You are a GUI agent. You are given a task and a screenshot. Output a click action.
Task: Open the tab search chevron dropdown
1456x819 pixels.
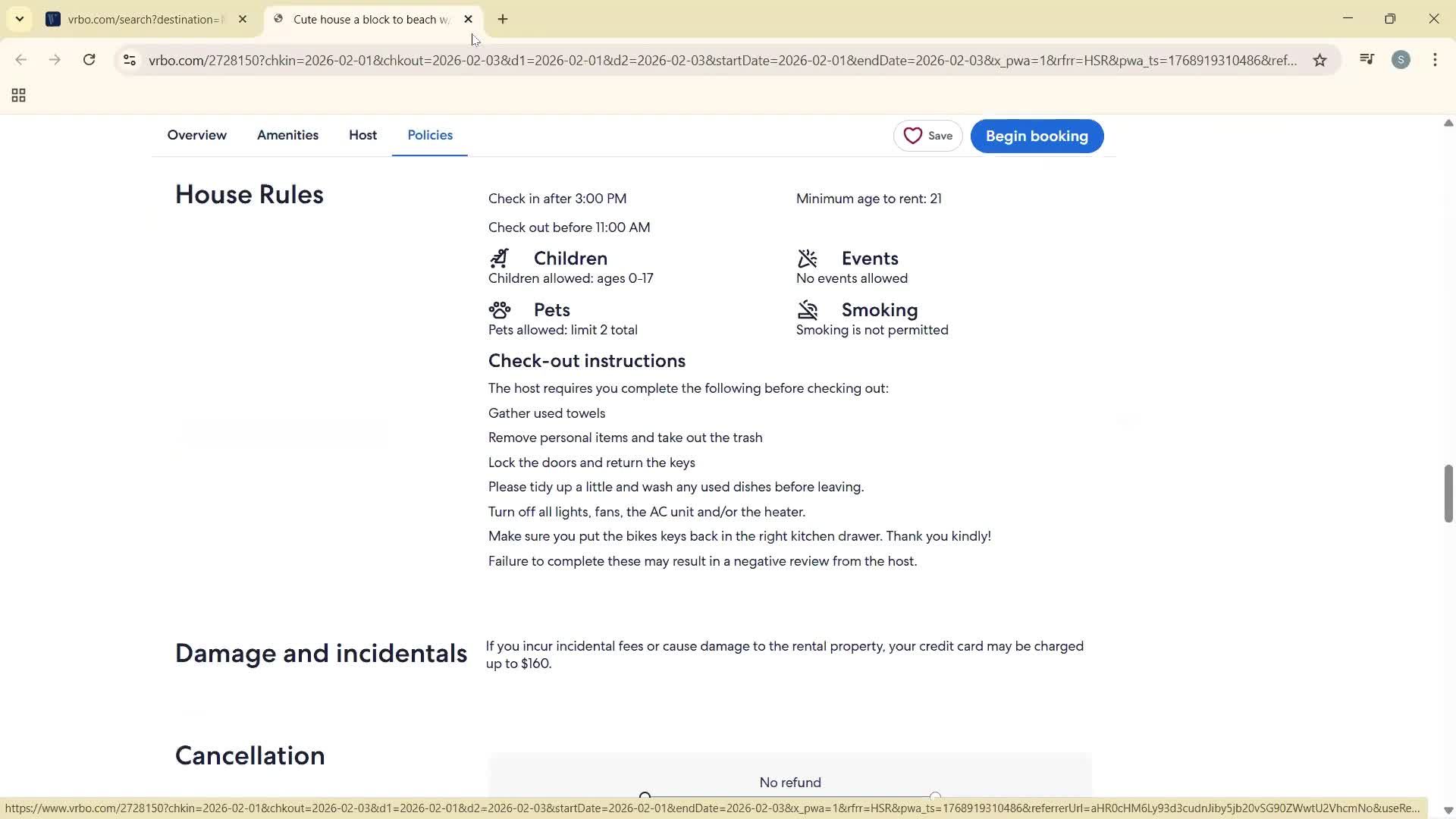(x=20, y=18)
